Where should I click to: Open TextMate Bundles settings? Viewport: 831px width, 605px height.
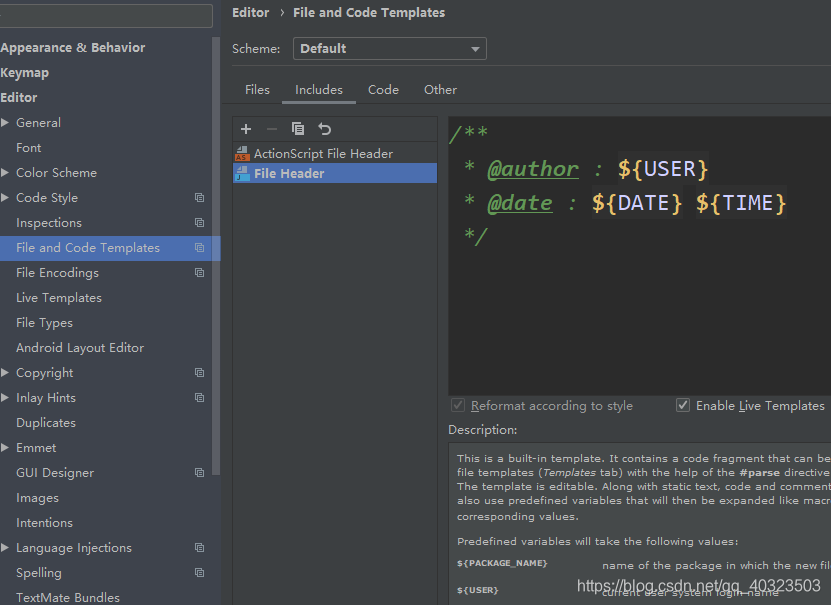68,597
